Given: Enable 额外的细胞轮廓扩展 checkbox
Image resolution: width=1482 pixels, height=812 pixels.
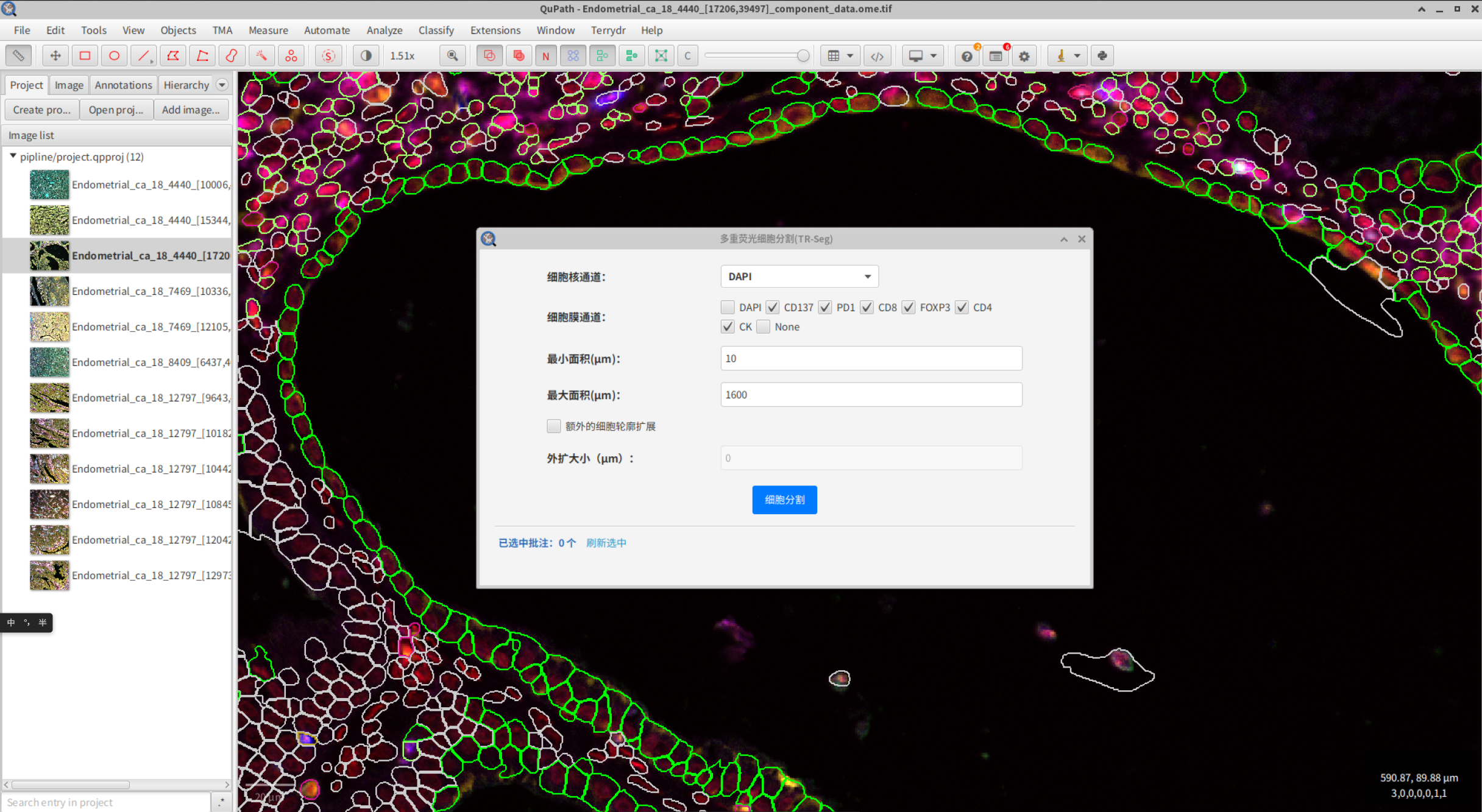Looking at the screenshot, I should [x=553, y=426].
